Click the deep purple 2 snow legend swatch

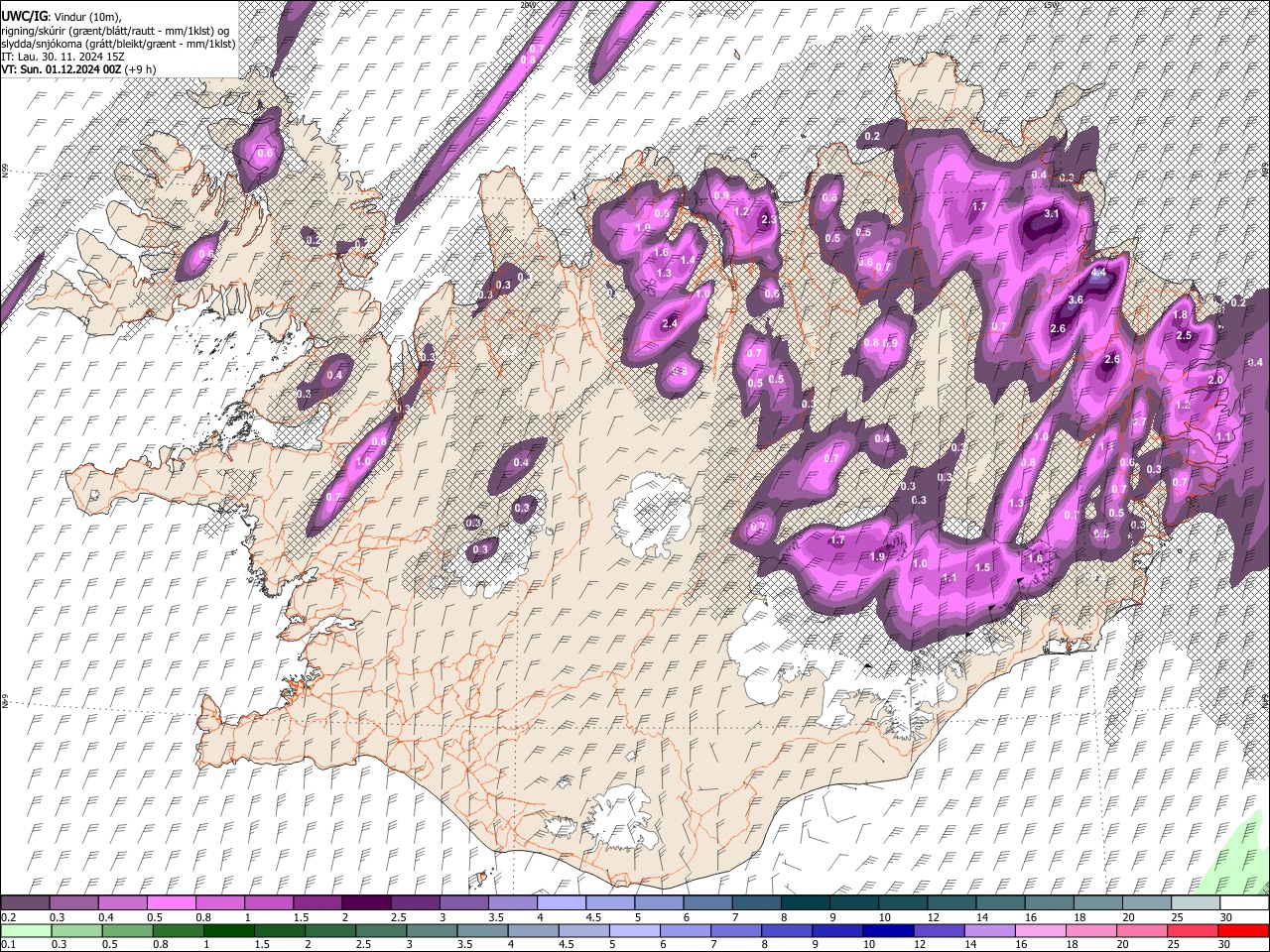pos(366,902)
